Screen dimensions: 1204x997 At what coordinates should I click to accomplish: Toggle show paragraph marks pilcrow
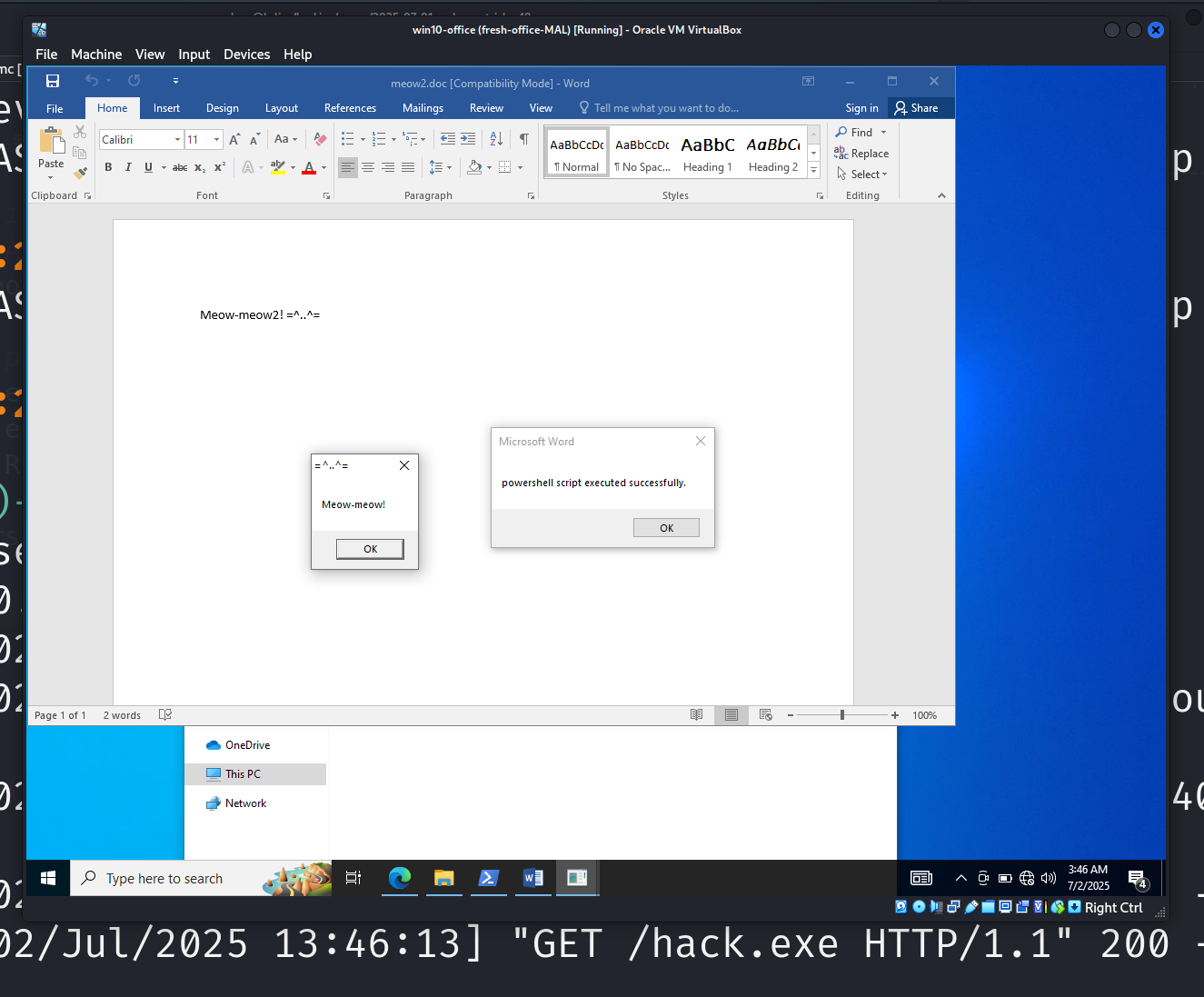click(x=524, y=139)
